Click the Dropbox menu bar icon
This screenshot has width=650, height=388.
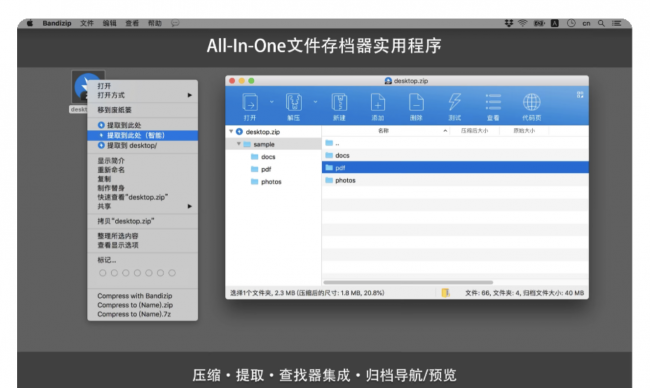click(x=509, y=23)
